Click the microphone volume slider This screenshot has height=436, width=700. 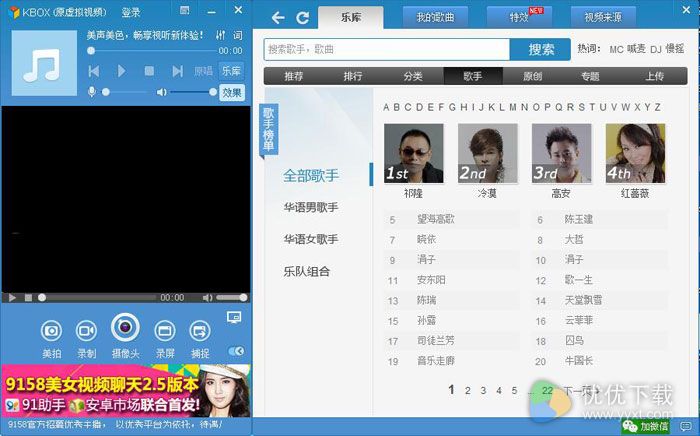pyautogui.click(x=126, y=92)
